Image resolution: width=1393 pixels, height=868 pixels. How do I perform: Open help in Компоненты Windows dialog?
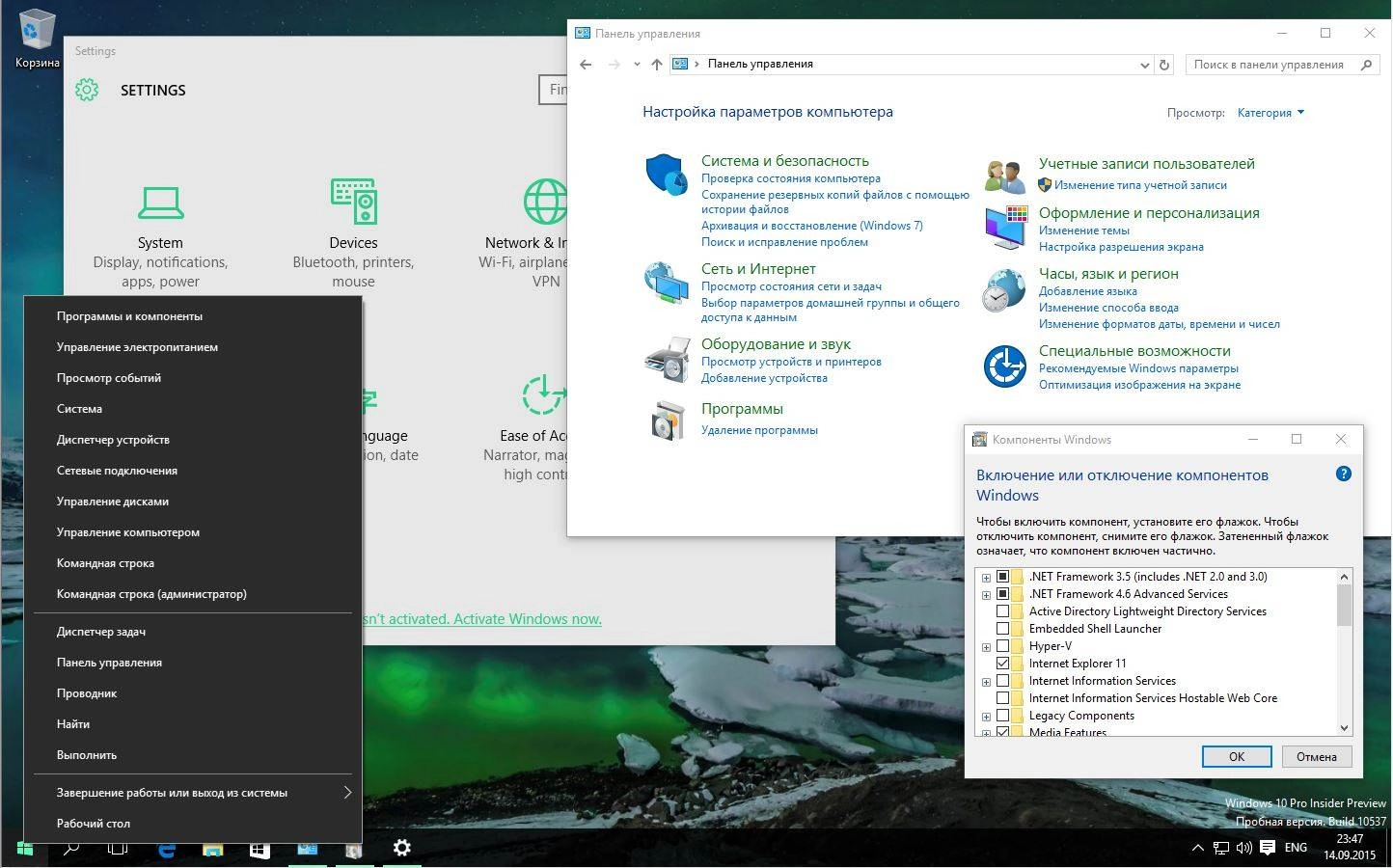[1343, 474]
